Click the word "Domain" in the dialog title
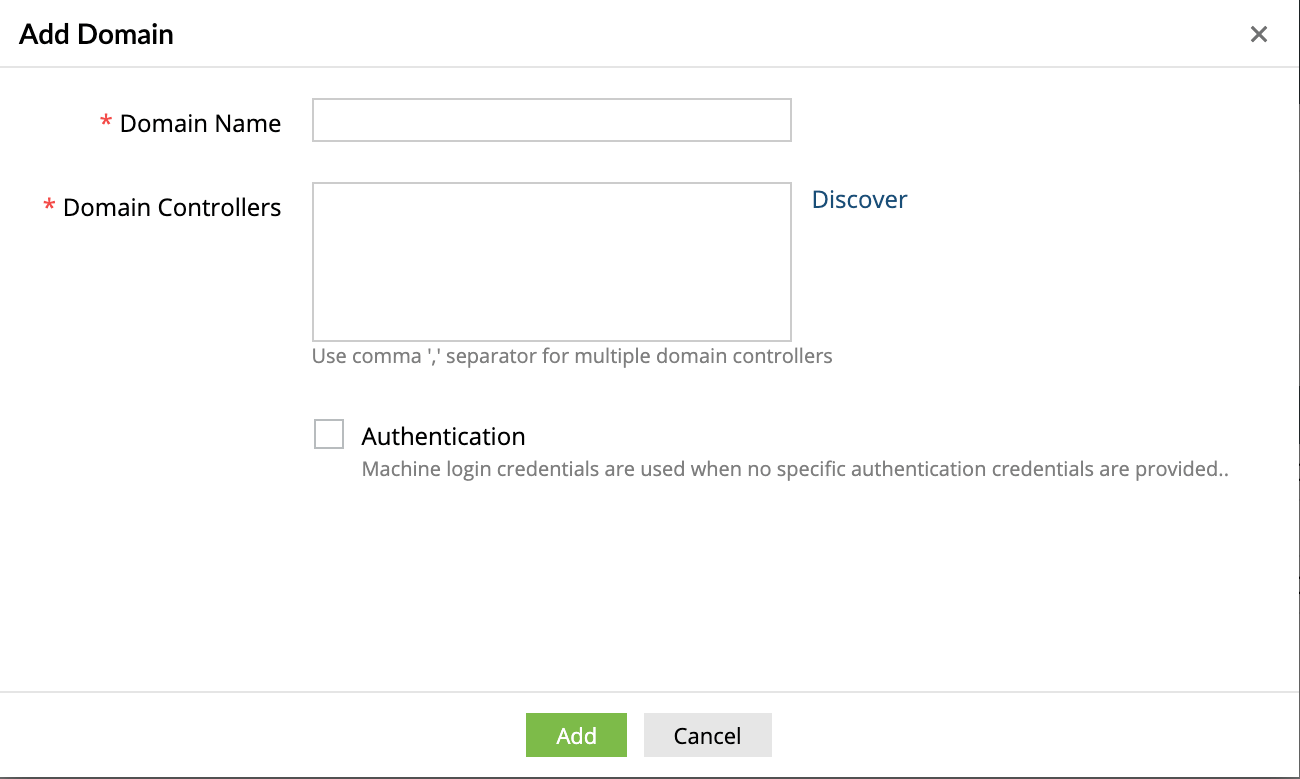Viewport: 1300px width, 779px height. coord(125,34)
